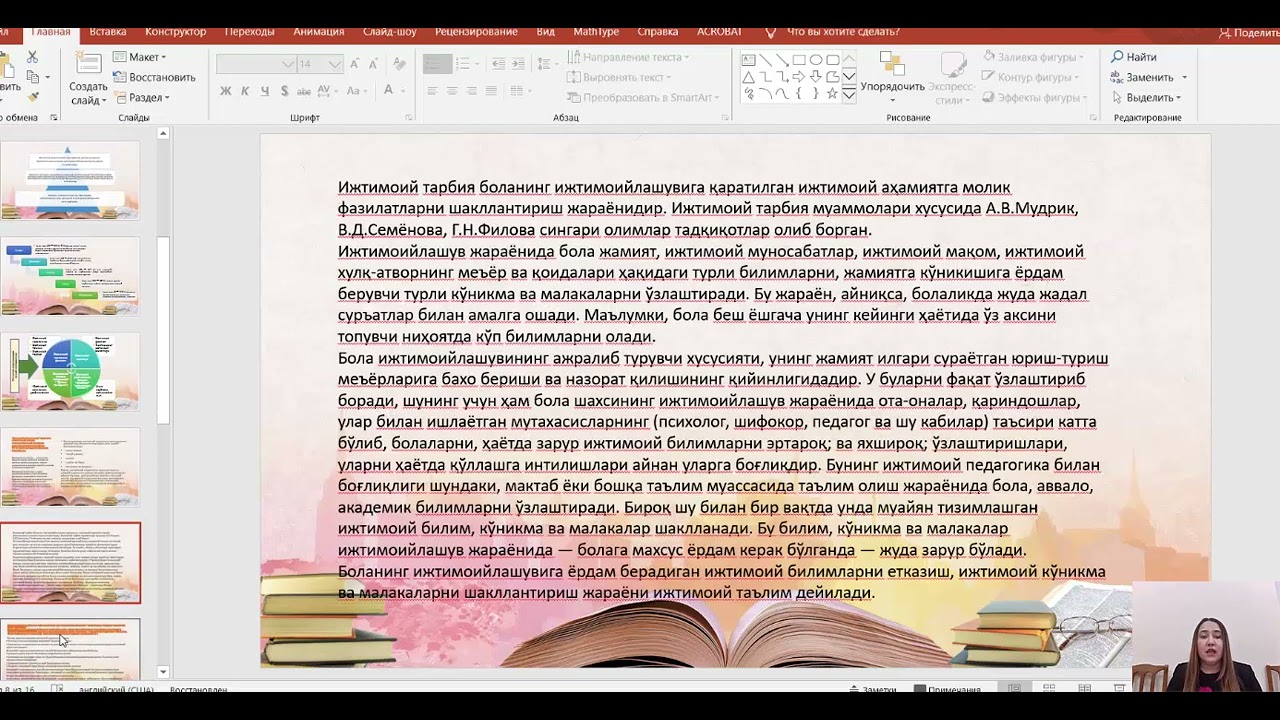
Task: Switch to the Слайд-шоу tab
Action: coord(390,32)
